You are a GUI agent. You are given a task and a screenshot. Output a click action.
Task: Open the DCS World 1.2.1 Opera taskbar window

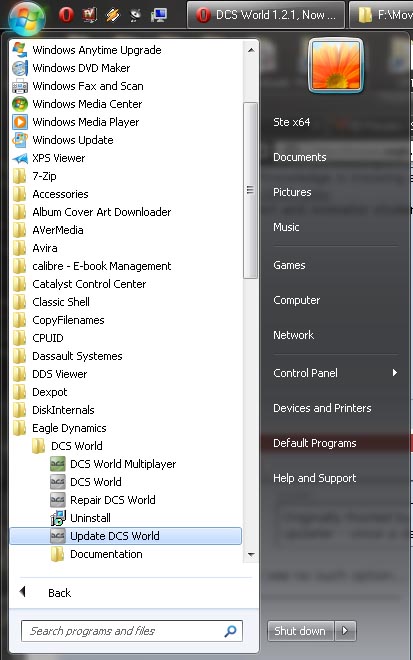tap(266, 15)
